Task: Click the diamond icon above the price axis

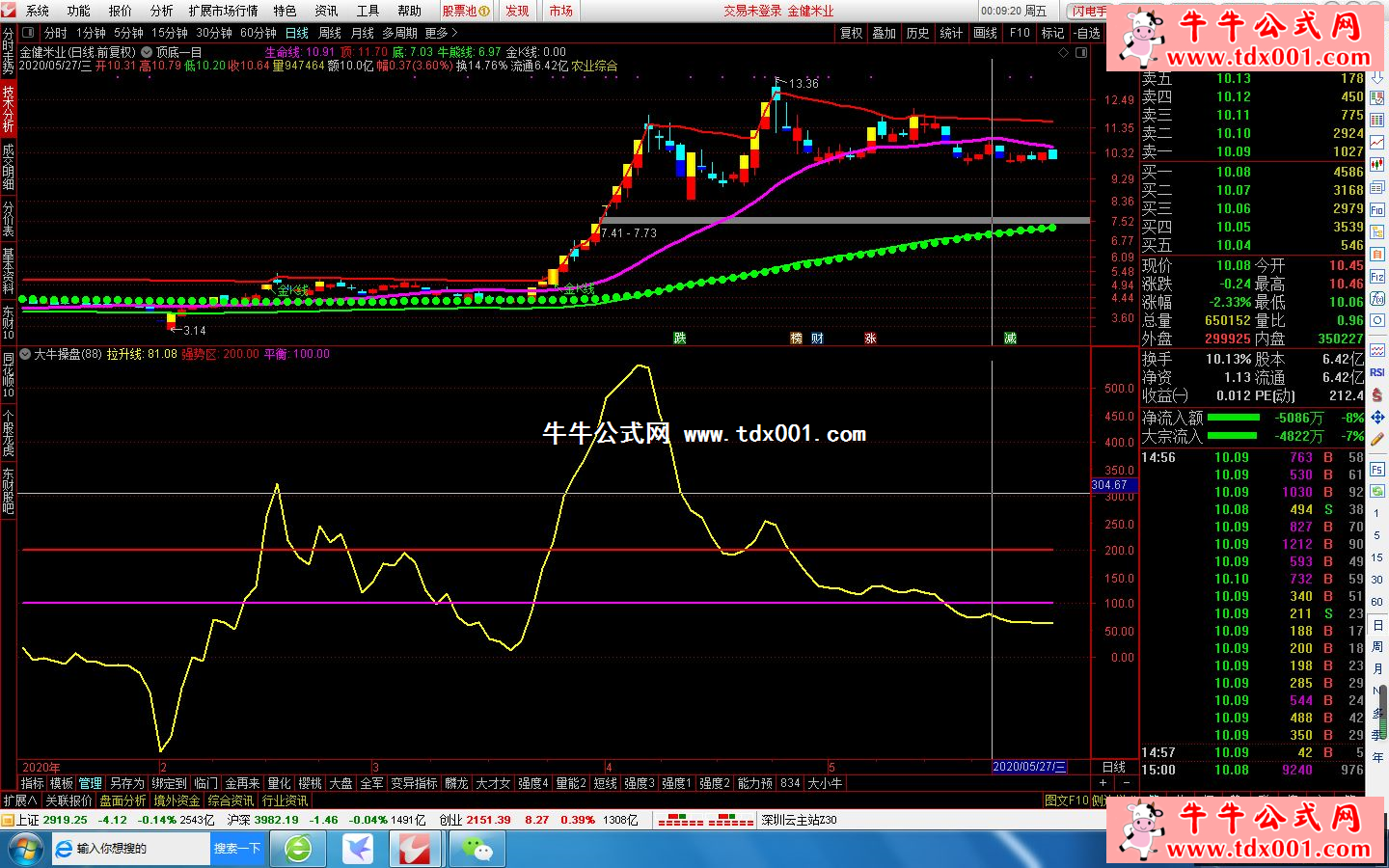Action: click(1064, 52)
